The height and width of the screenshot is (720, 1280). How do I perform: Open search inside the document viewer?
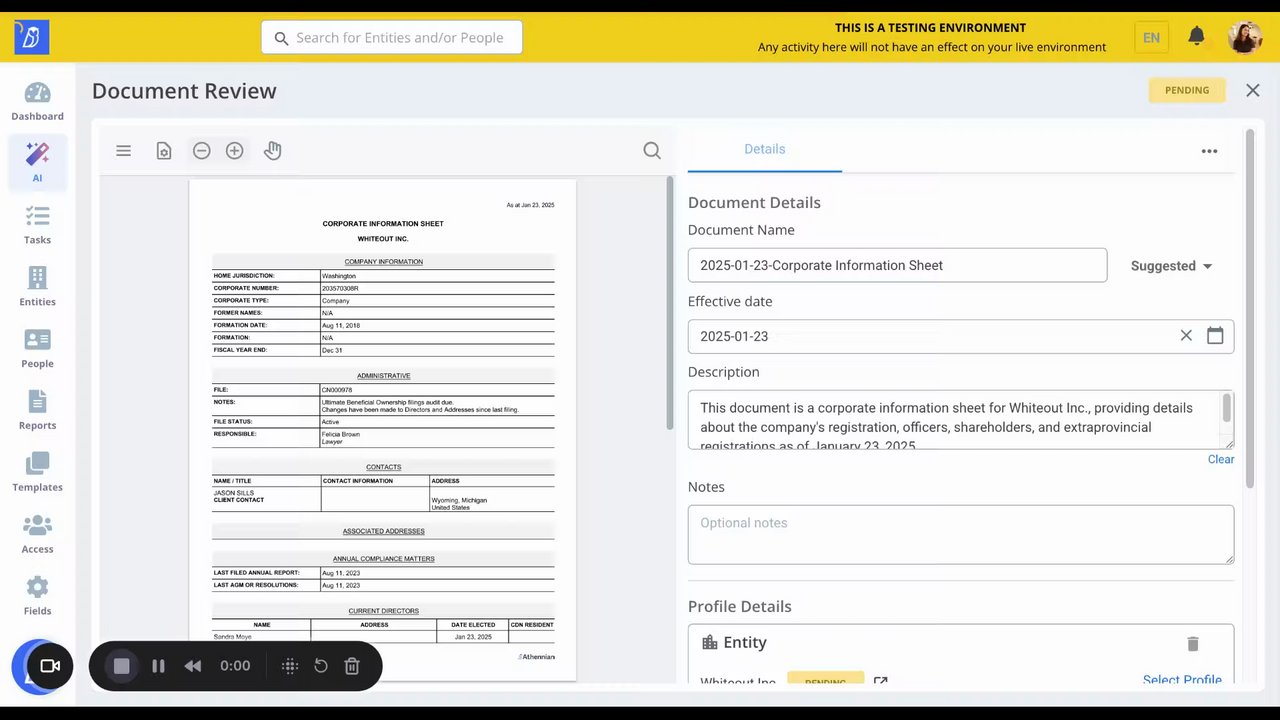[652, 150]
